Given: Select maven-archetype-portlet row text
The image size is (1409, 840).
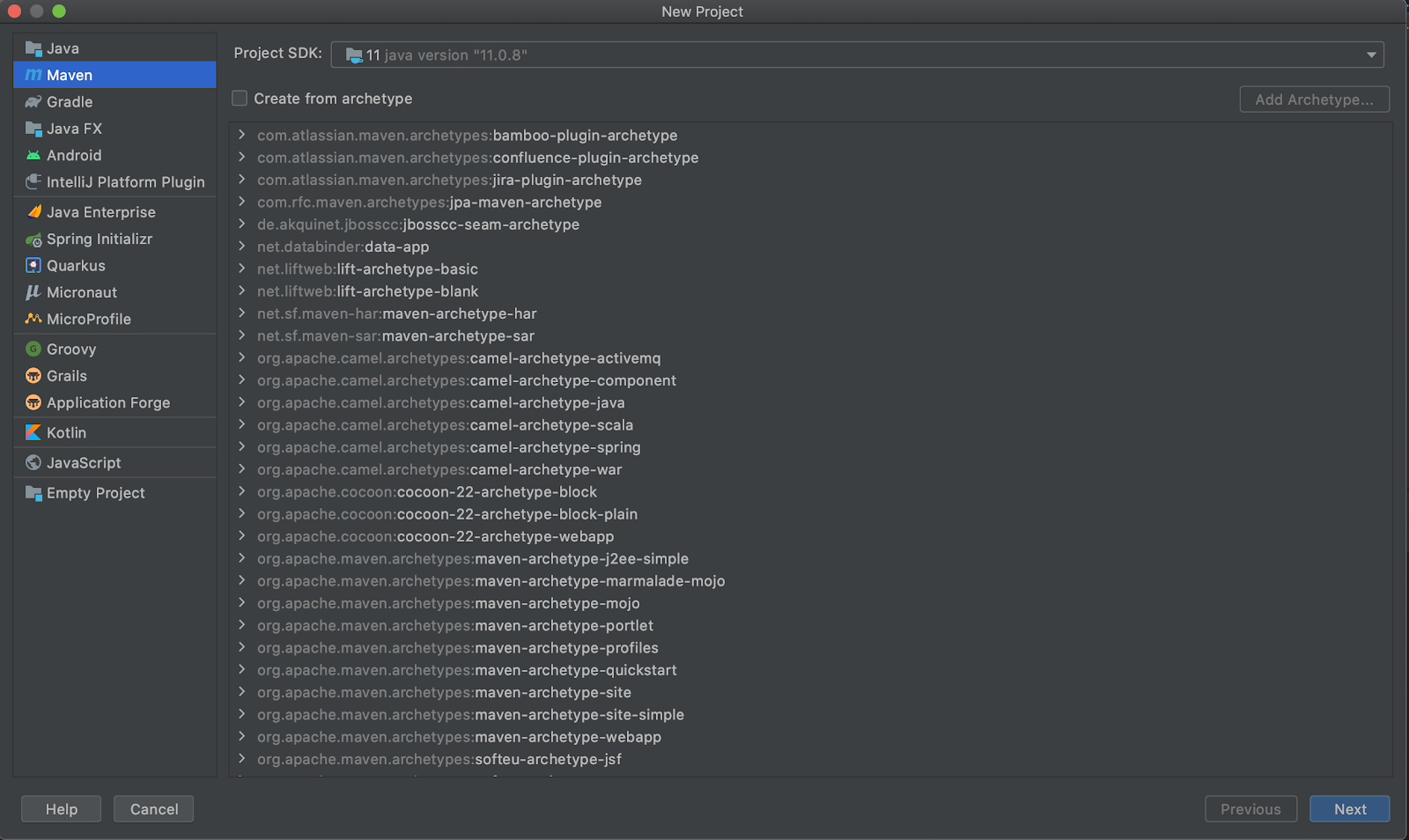Looking at the screenshot, I should point(455,626).
